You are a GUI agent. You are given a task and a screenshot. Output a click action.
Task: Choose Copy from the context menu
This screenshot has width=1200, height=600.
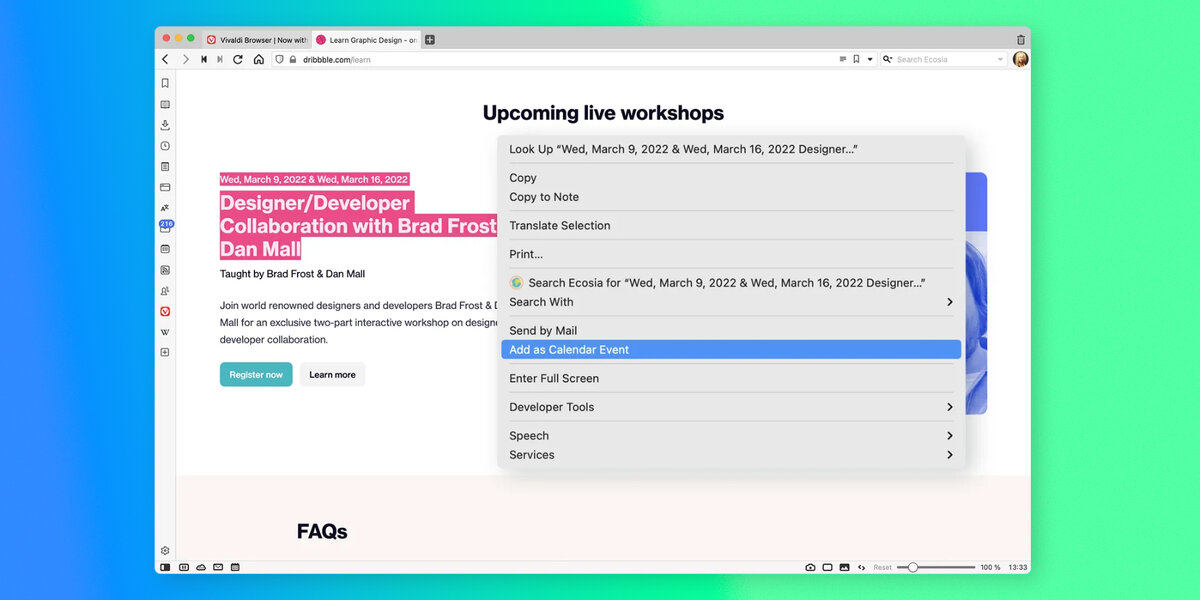731,178
